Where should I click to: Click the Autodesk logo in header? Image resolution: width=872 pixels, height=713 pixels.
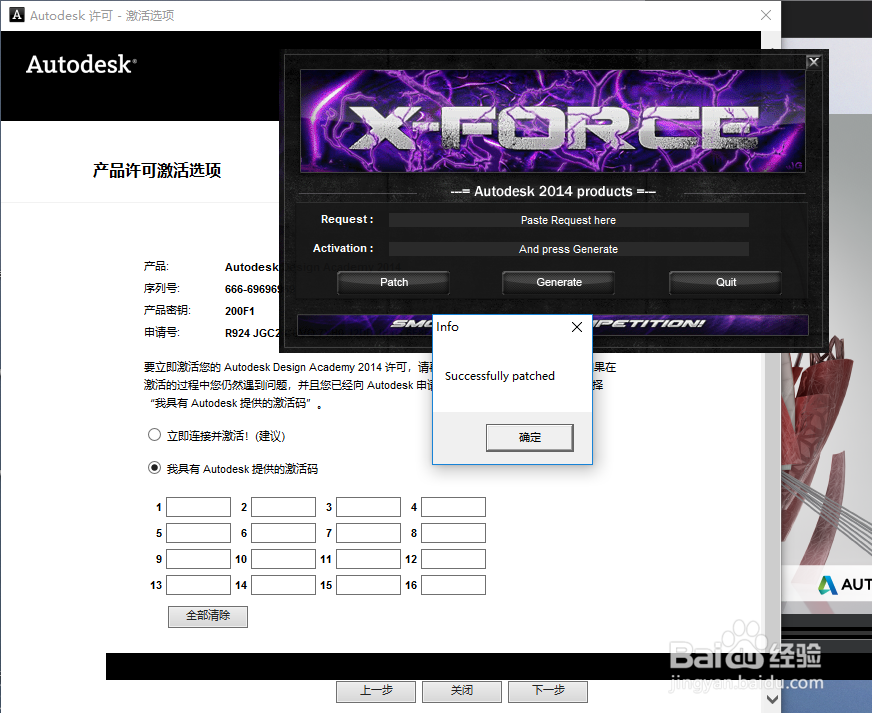[x=81, y=65]
